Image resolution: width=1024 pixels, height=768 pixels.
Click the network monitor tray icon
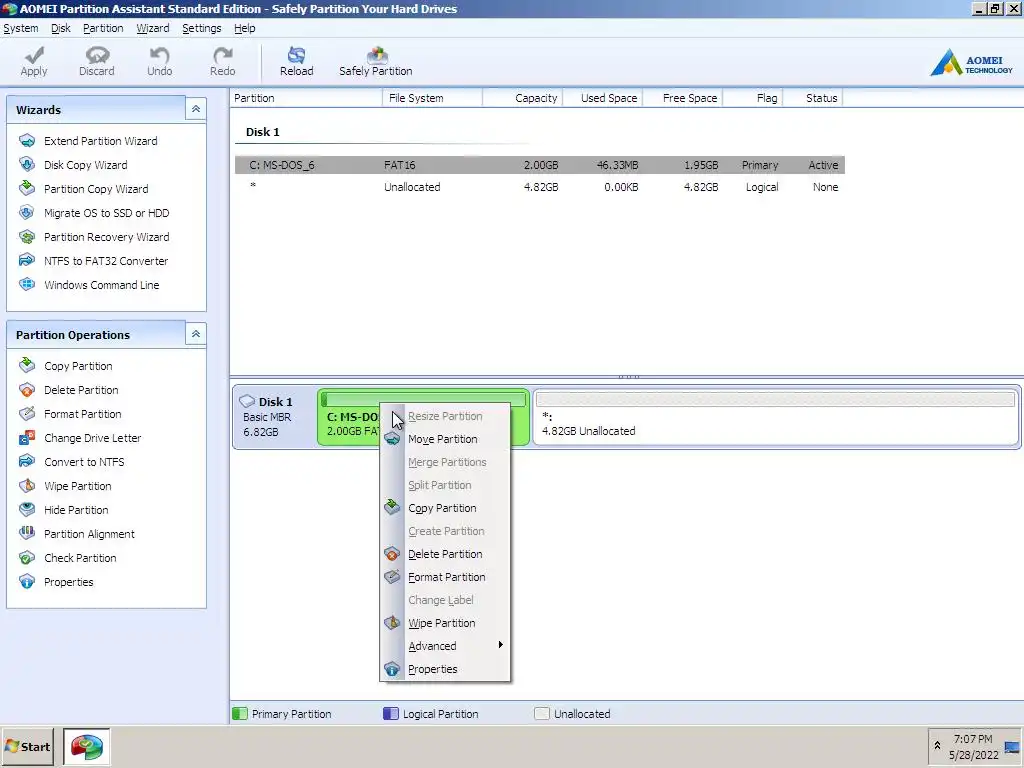click(1012, 746)
